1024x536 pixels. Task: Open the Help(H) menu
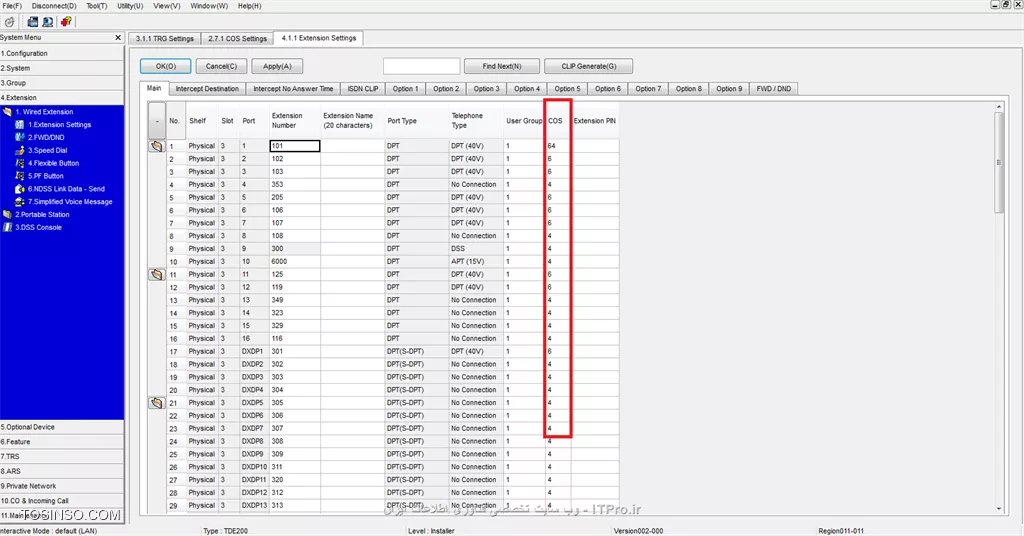click(249, 6)
